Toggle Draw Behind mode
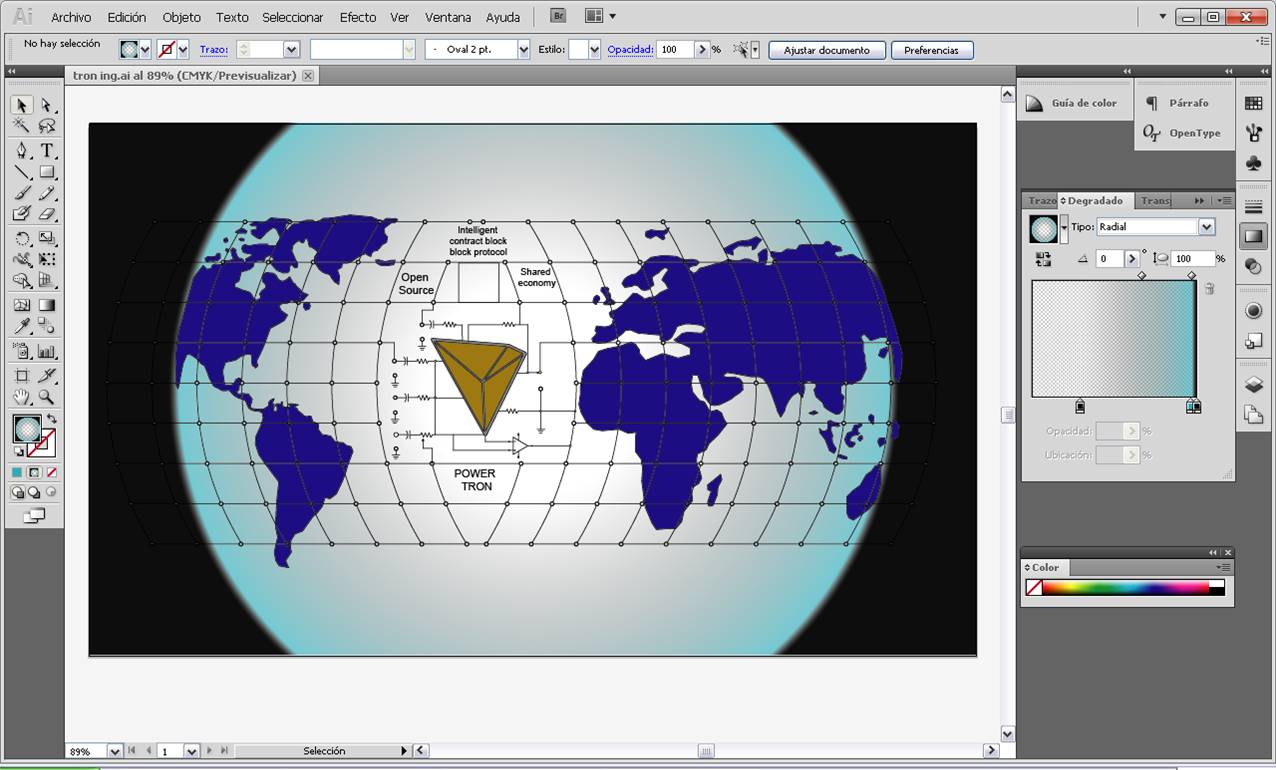This screenshot has height=770, width=1276. [34, 492]
